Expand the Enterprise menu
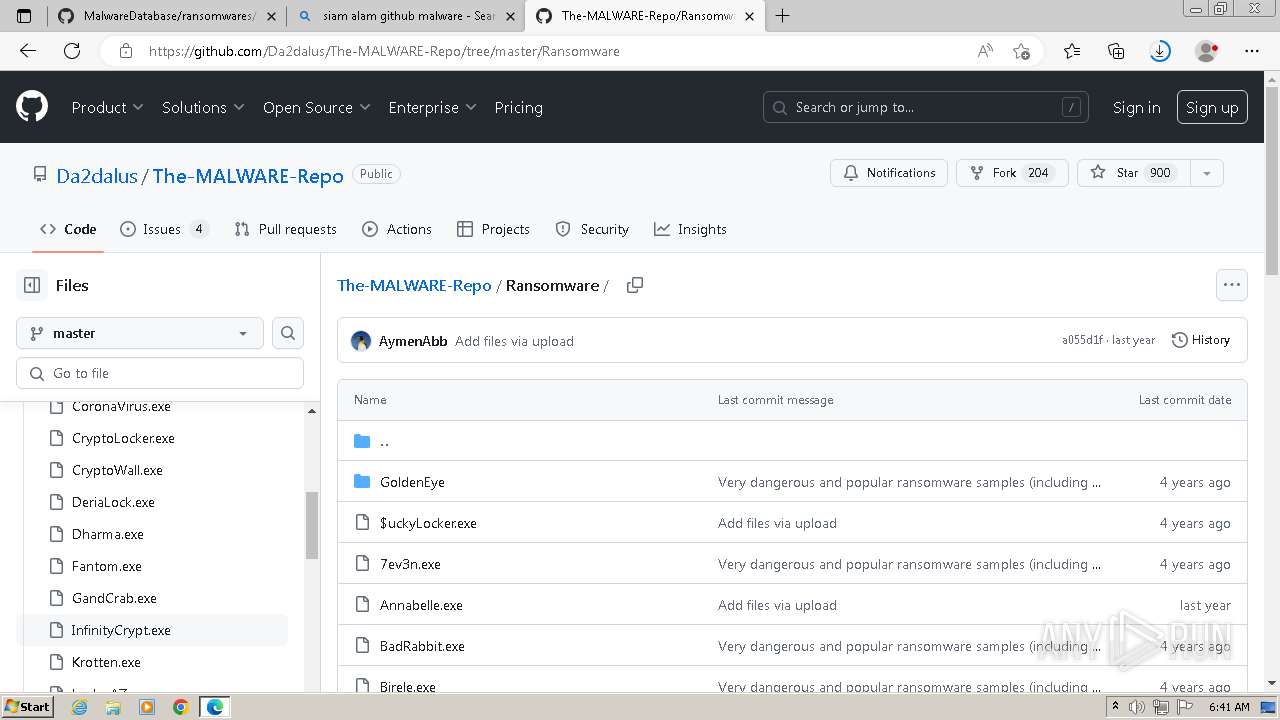This screenshot has width=1280, height=720. click(x=432, y=107)
